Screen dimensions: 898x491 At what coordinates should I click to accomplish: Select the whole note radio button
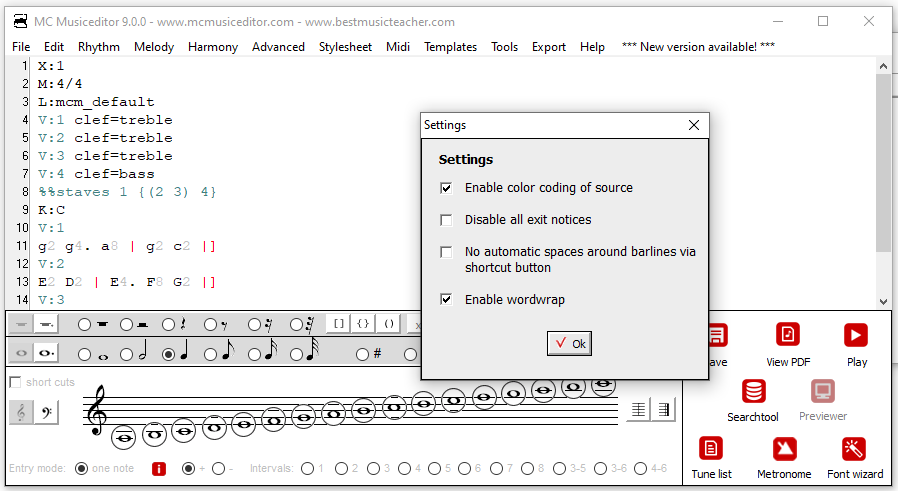84,355
